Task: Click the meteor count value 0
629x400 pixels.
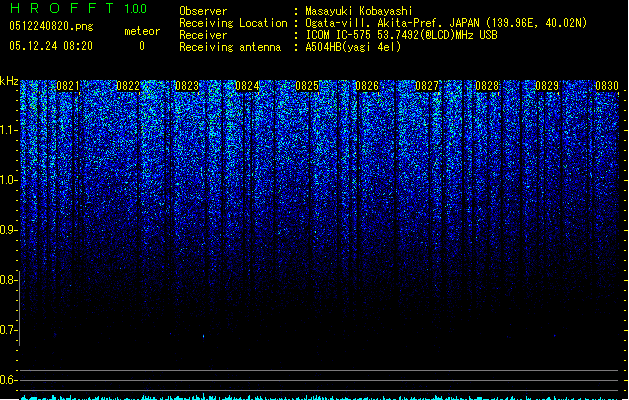Action: click(x=142, y=46)
